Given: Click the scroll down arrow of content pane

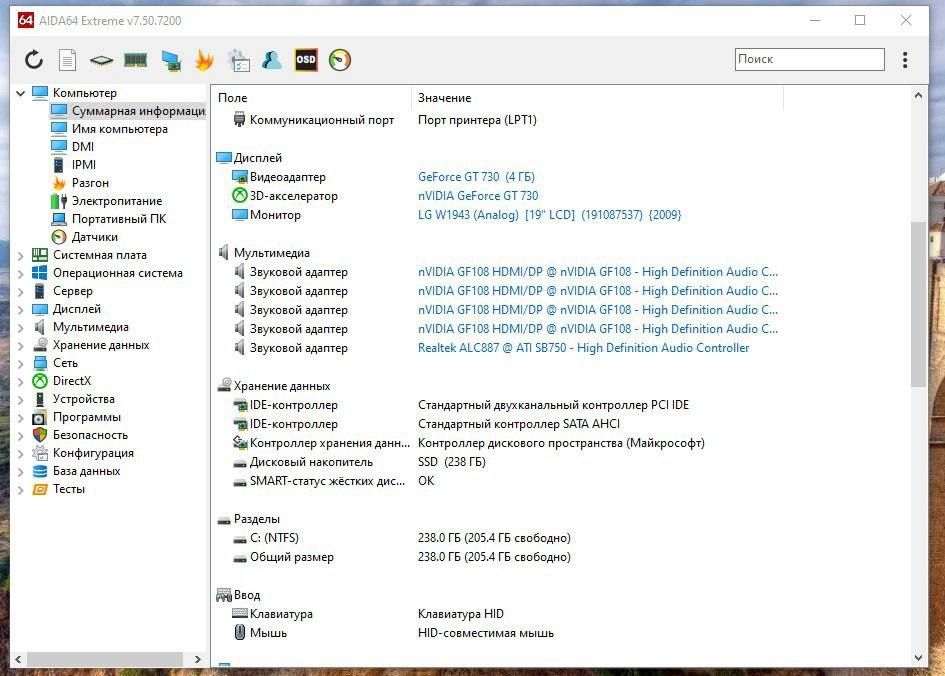Looking at the screenshot, I should coord(918,658).
